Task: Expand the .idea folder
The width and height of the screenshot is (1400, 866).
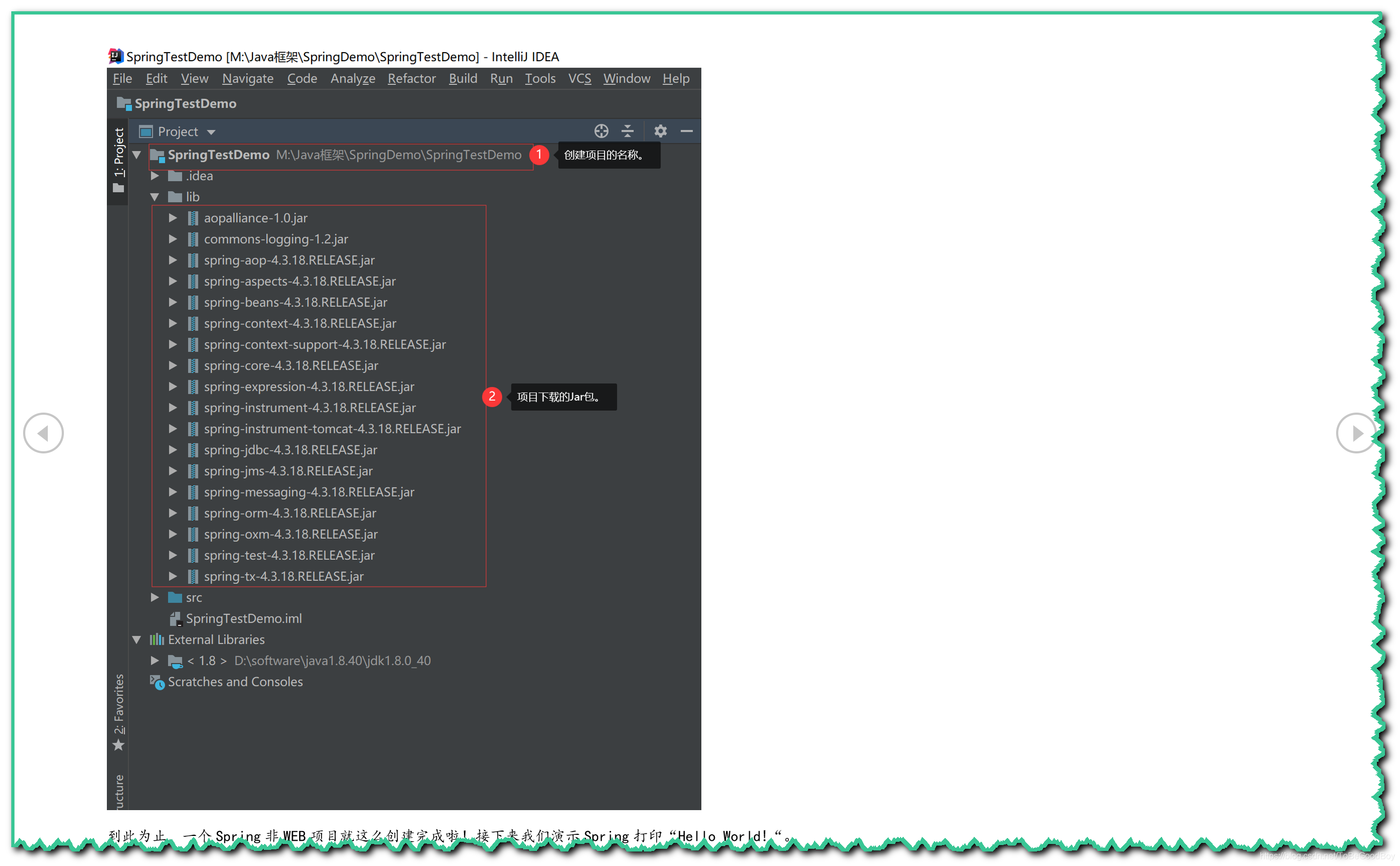Action: 155,176
